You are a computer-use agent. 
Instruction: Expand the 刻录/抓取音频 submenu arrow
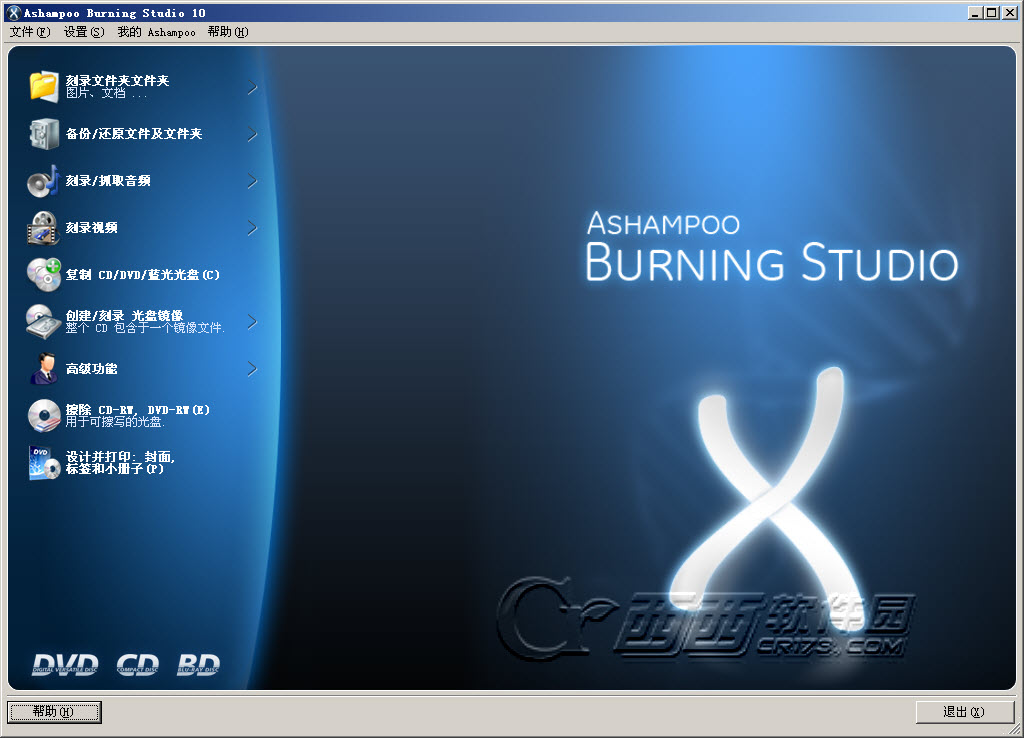pos(252,181)
